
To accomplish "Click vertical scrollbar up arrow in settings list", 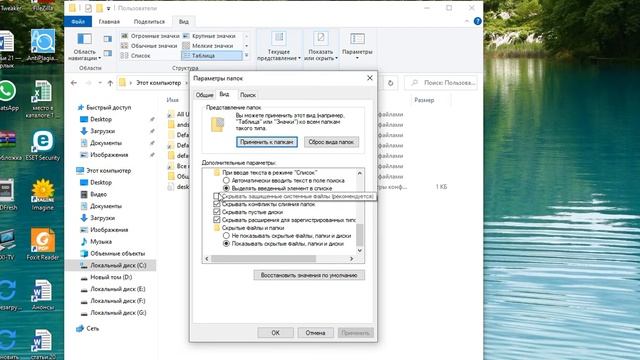I will click(360, 173).
